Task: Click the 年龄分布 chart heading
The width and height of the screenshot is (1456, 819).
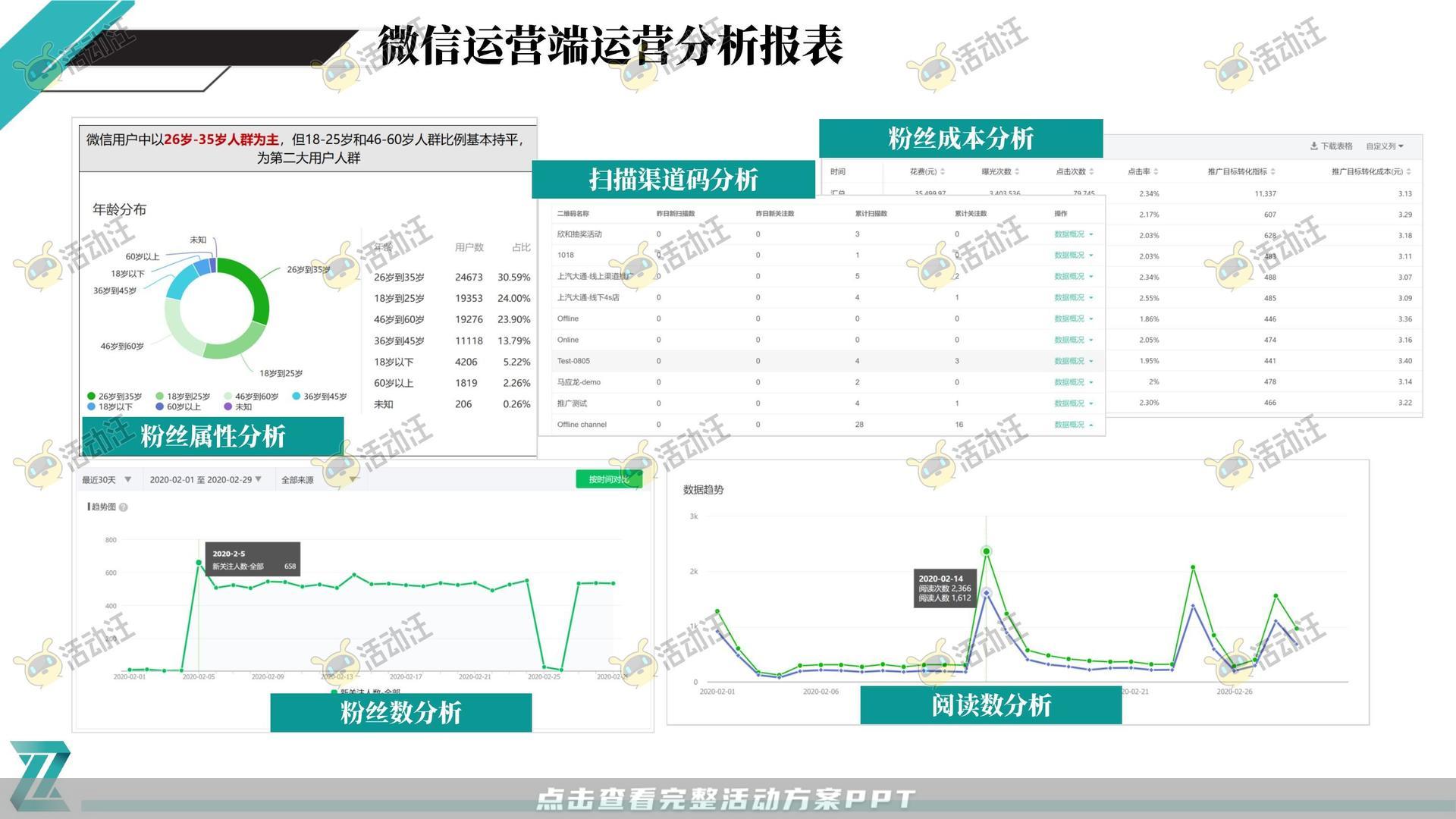Action: tap(119, 209)
